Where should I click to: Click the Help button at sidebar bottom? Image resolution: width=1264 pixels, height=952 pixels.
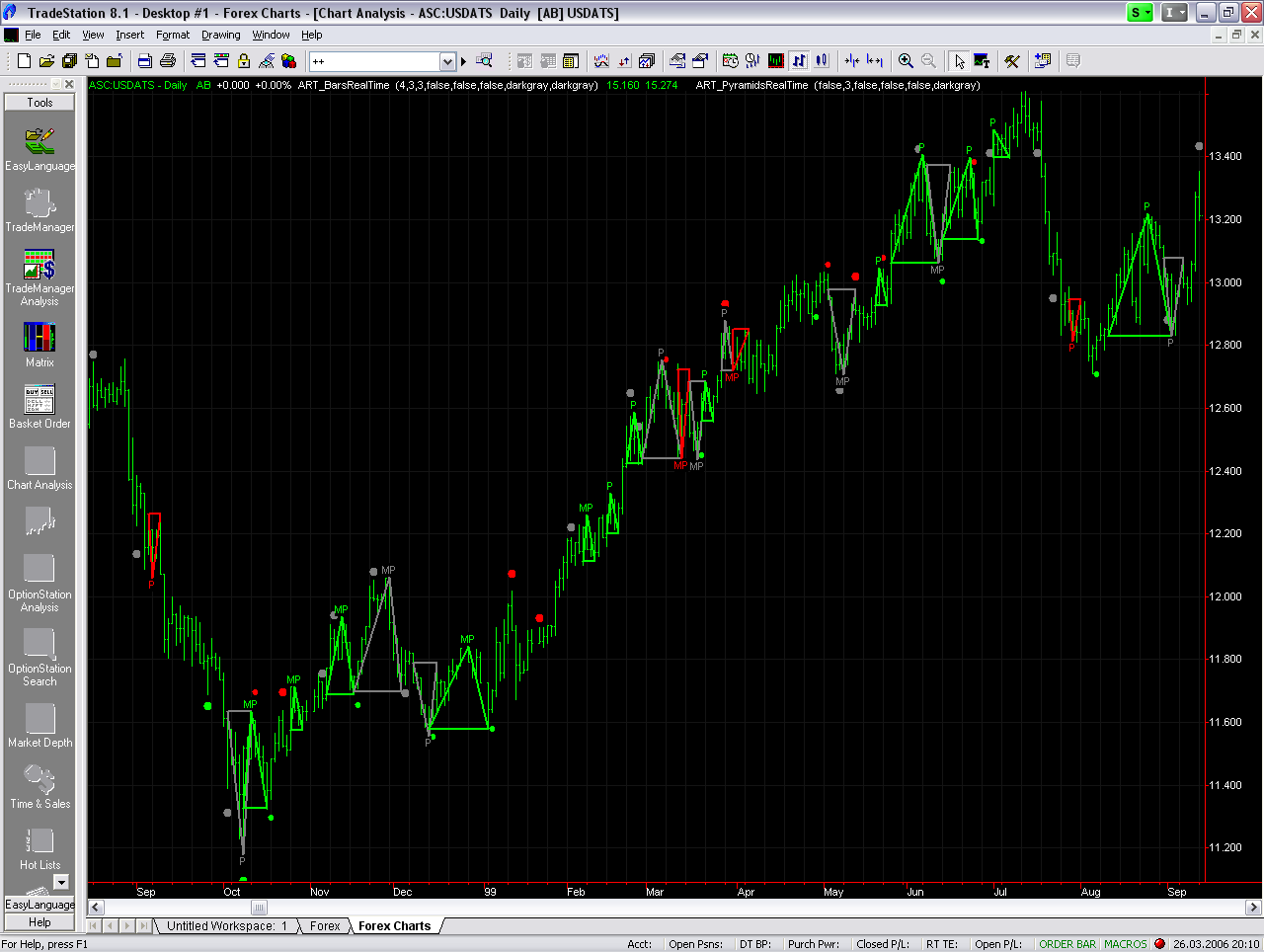point(39,922)
